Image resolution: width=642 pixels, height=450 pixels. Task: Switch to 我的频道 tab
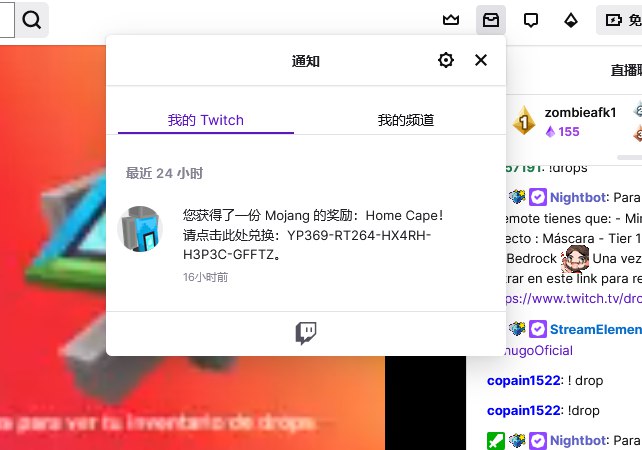(405, 120)
